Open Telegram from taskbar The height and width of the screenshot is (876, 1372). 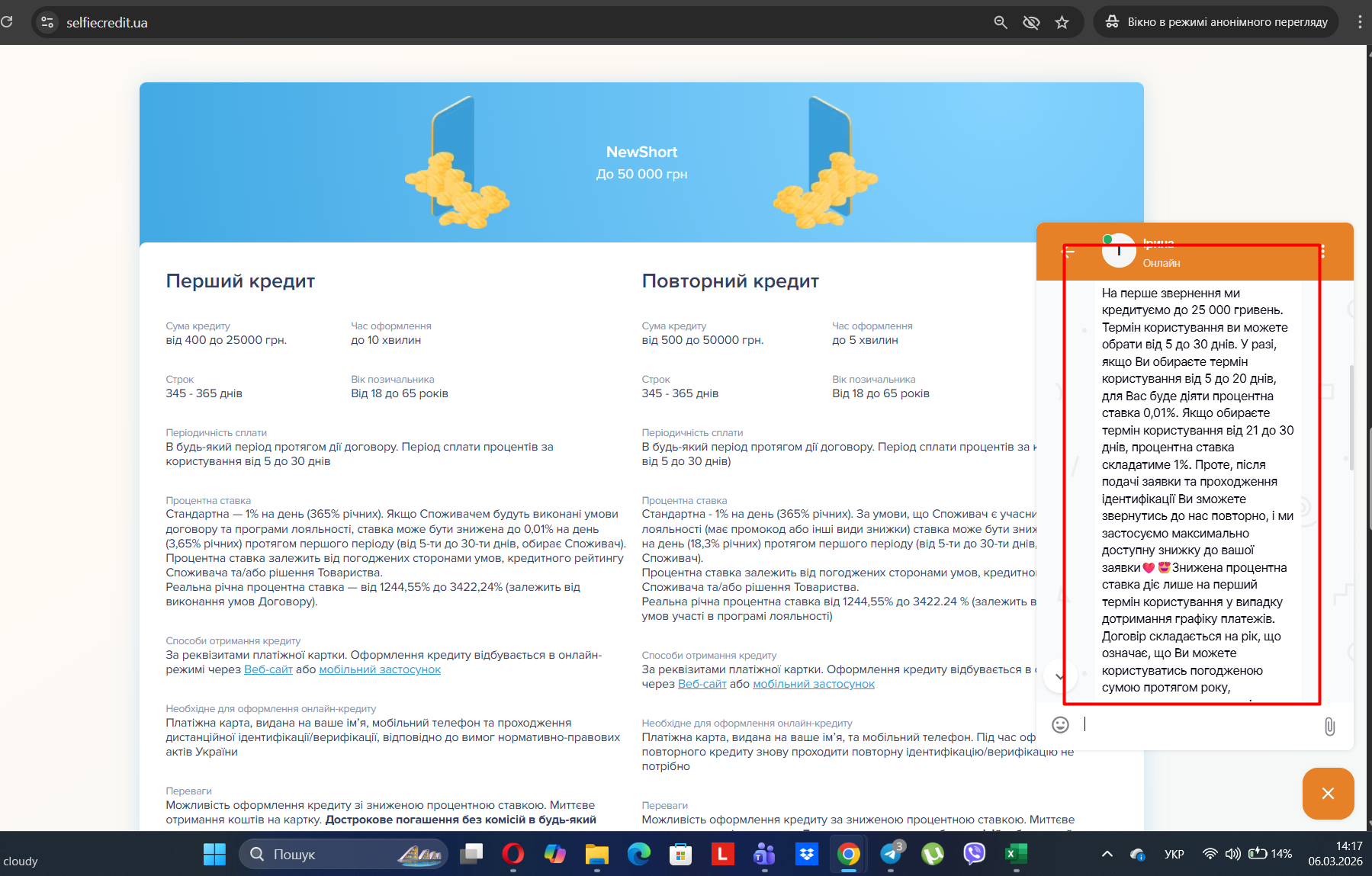[891, 854]
